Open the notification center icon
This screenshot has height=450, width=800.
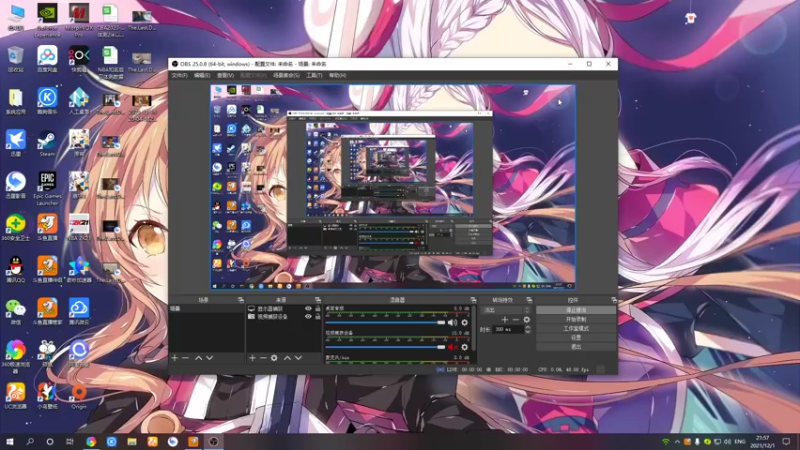pyautogui.click(x=786, y=441)
